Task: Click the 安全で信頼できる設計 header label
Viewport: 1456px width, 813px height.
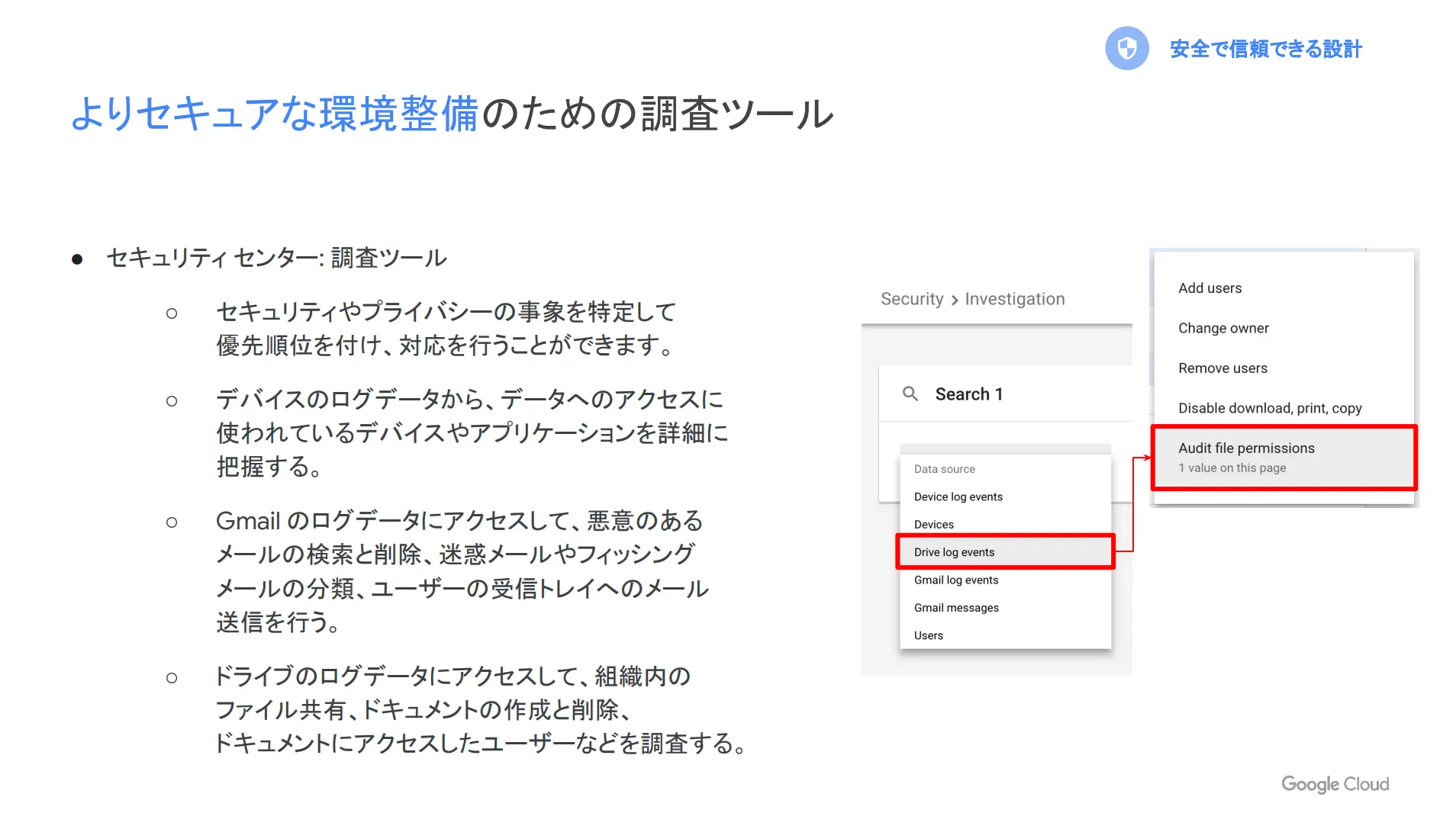Action: [x=1265, y=50]
